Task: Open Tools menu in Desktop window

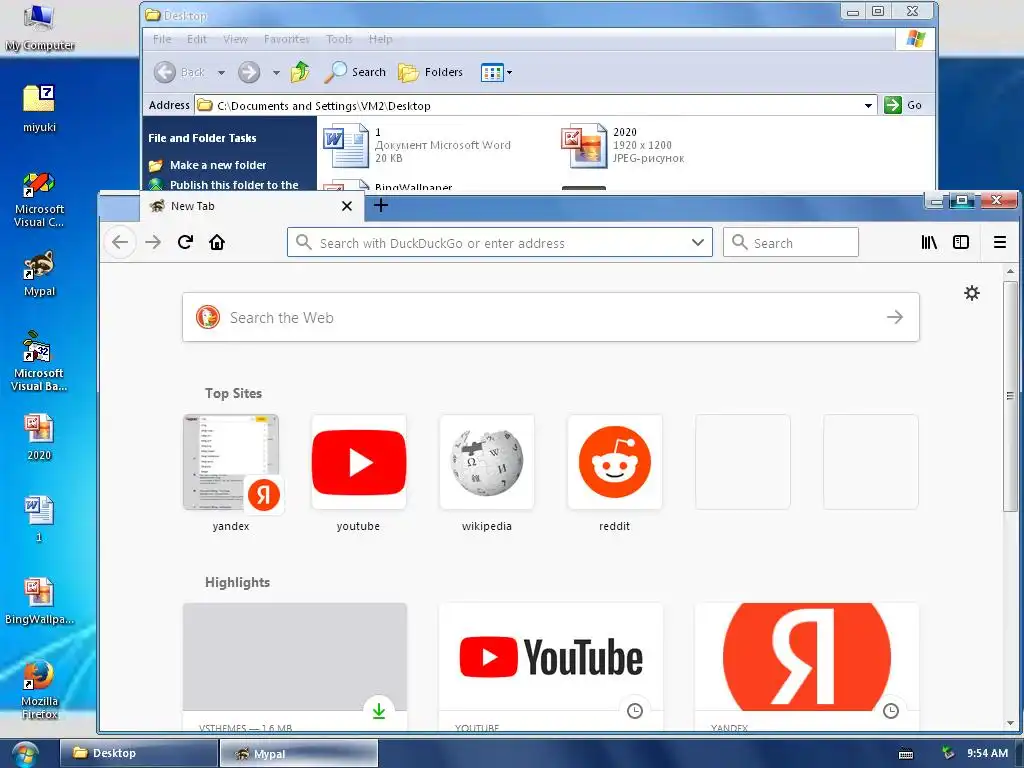Action: 339,39
